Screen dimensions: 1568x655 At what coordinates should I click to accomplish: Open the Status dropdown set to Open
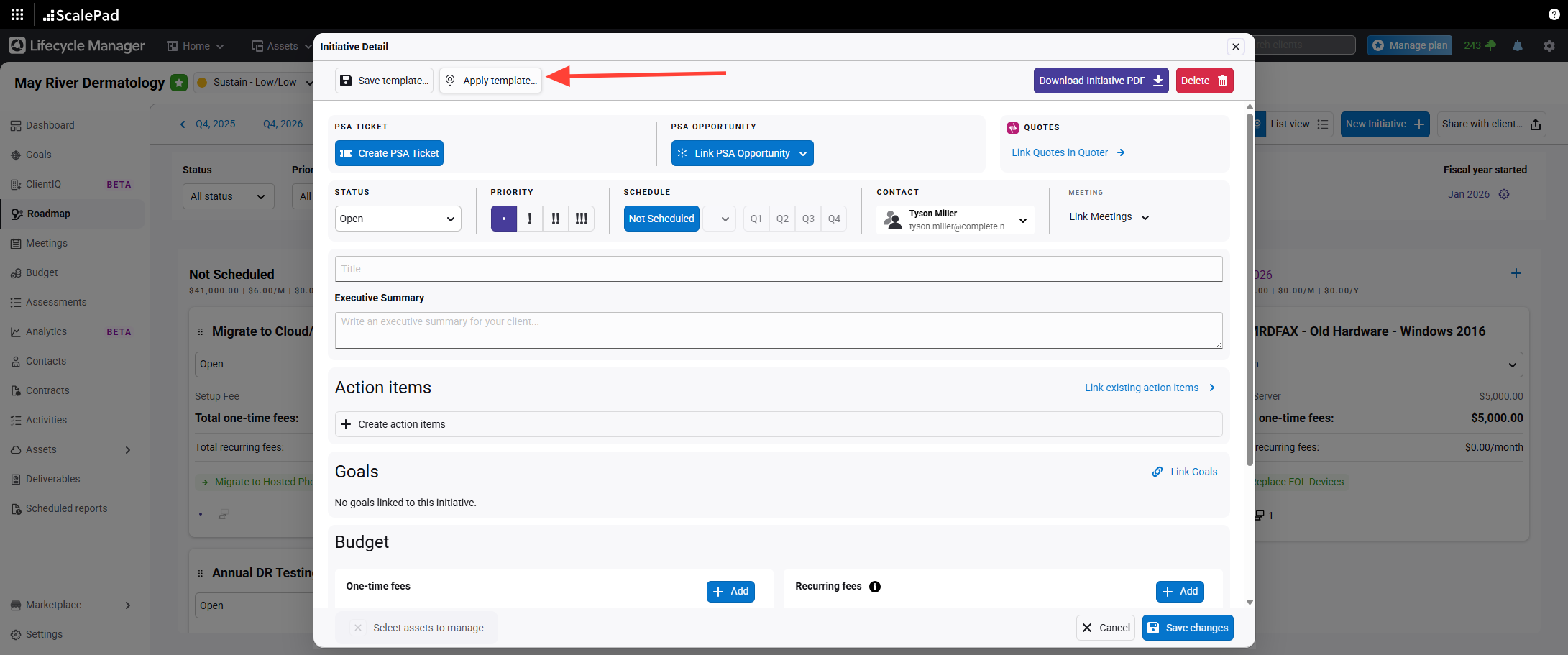click(398, 219)
